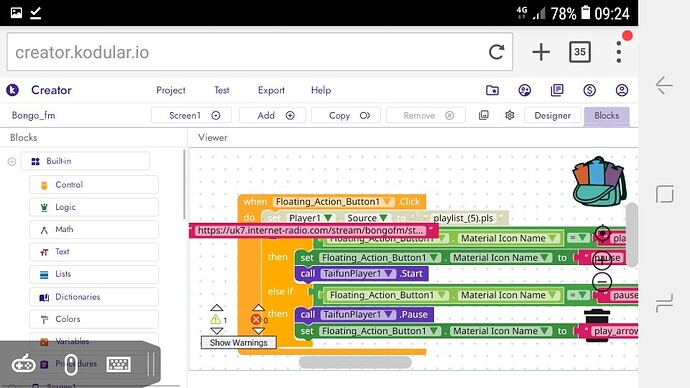Click the horizontal scrollbar under the workspace
690x388 pixels.
[355, 362]
